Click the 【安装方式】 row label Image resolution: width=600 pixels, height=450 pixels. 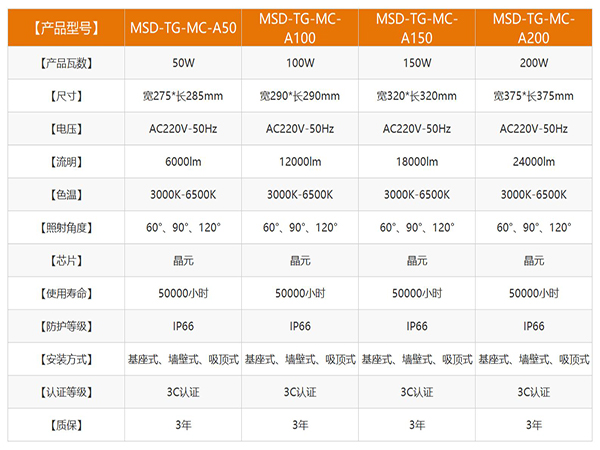coord(66,359)
